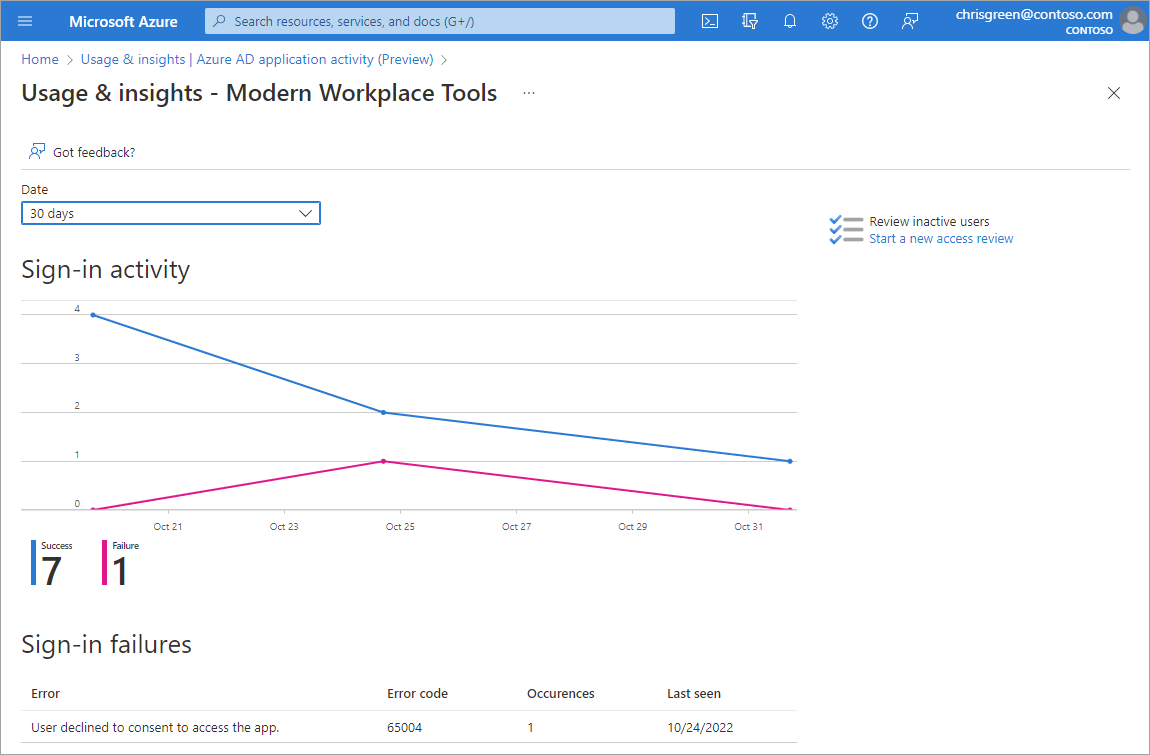Viewport: 1150px width, 755px height.
Task: Open Usage & insights breadcrumb link
Action: tap(257, 59)
